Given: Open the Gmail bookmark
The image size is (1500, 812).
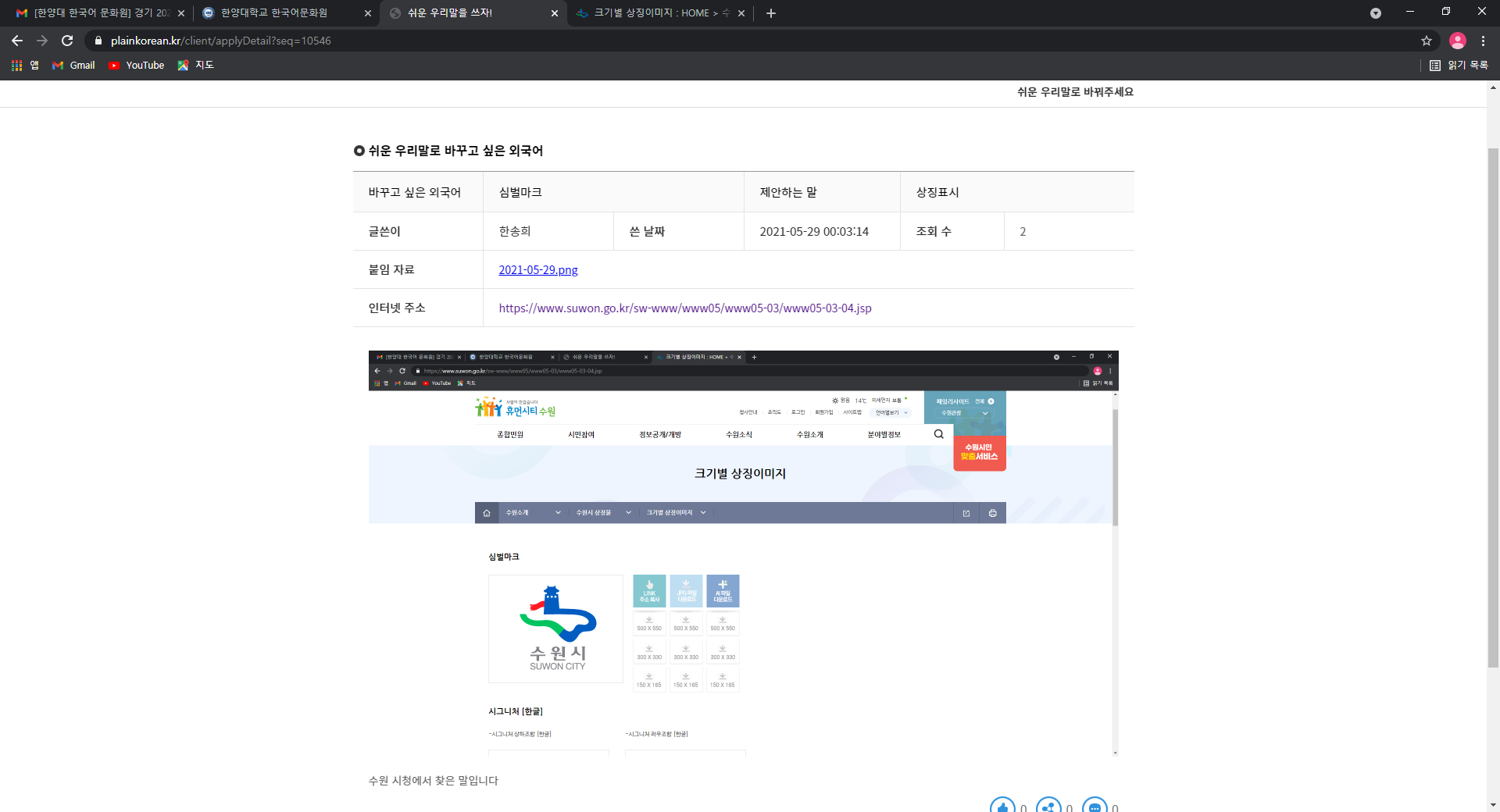Looking at the screenshot, I should coord(74,66).
